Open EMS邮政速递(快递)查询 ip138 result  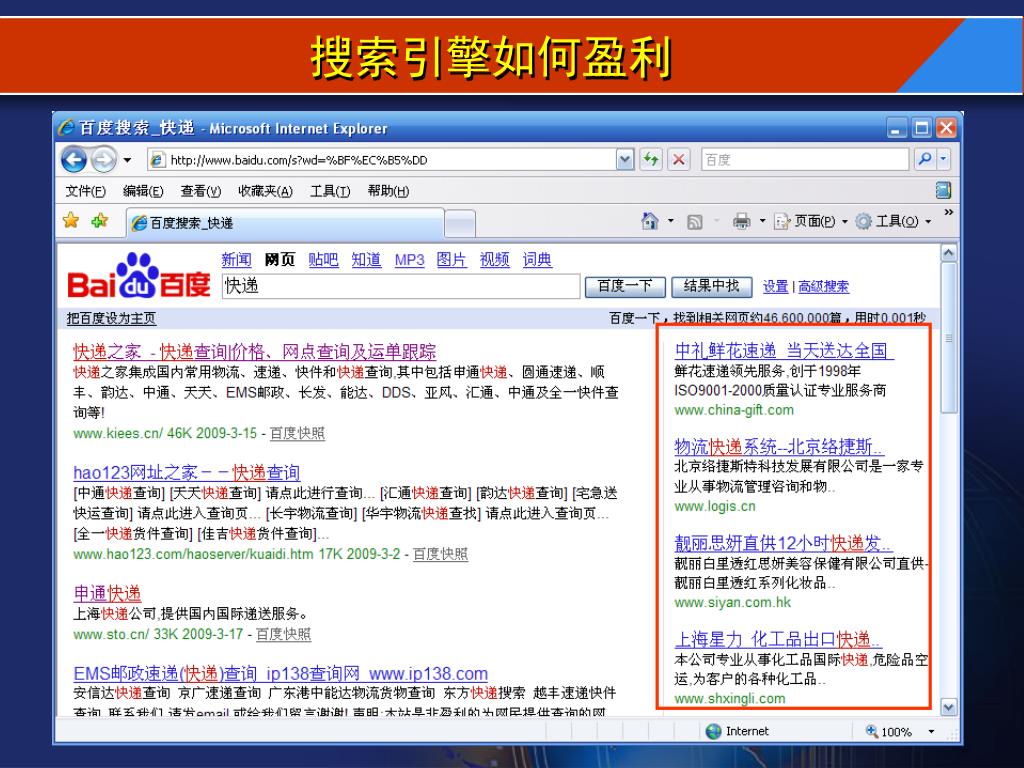pyautogui.click(x=281, y=673)
